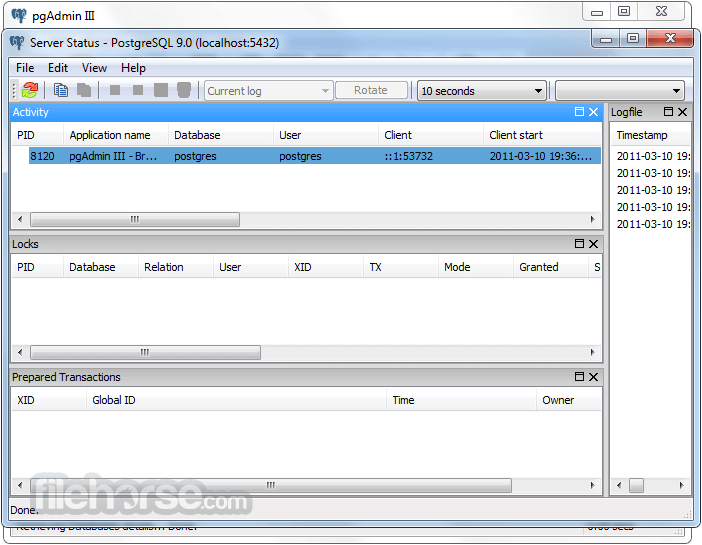Screen dimensions: 702x545
Task: Click the XID column header in Locks
Action: 326,267
